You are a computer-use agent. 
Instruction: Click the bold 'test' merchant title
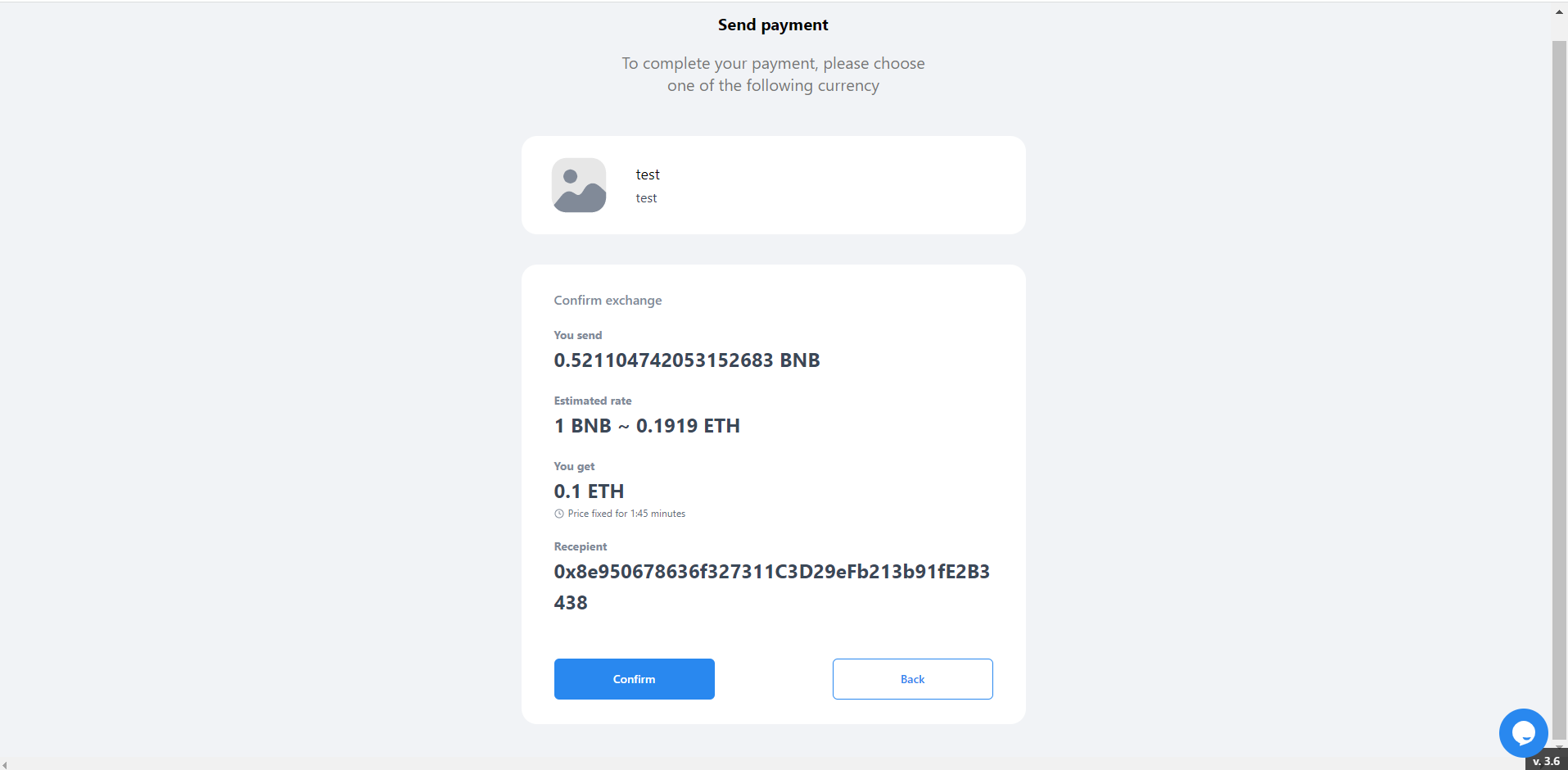pos(648,174)
